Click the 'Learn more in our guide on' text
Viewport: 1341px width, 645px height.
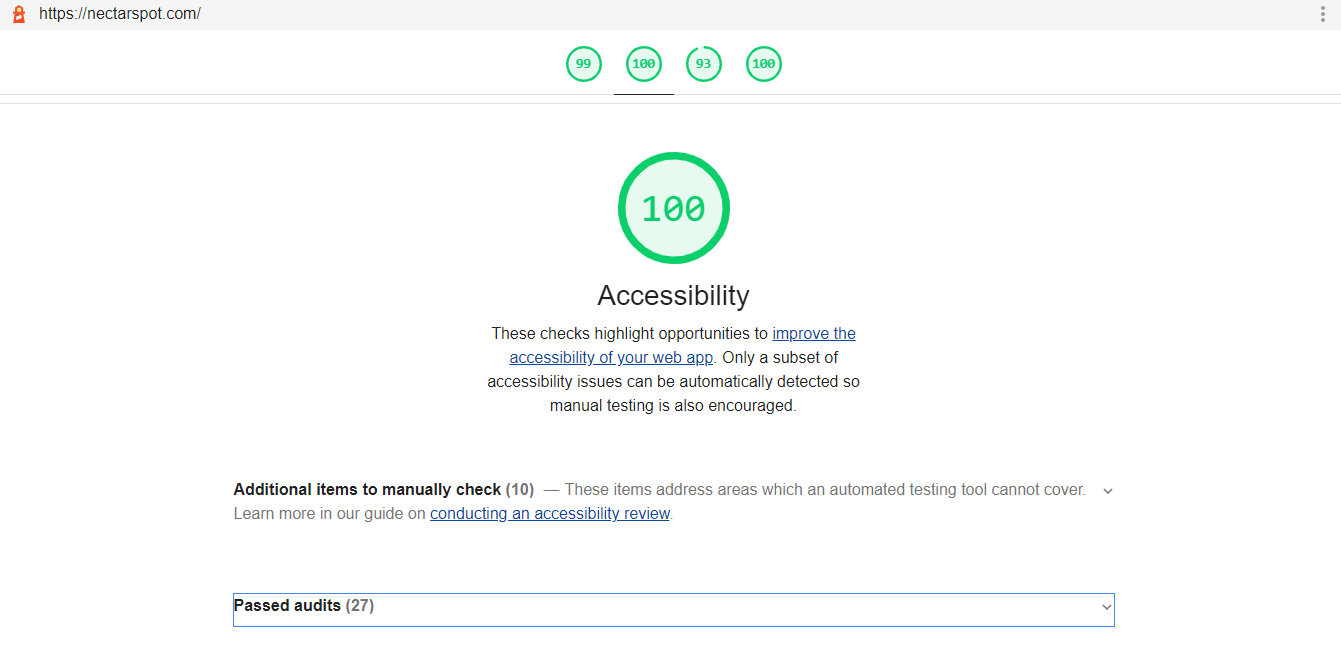click(x=329, y=514)
